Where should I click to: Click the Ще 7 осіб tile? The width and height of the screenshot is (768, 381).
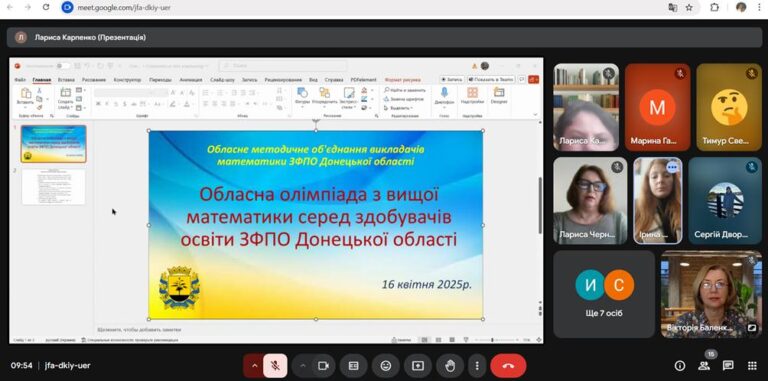point(604,294)
